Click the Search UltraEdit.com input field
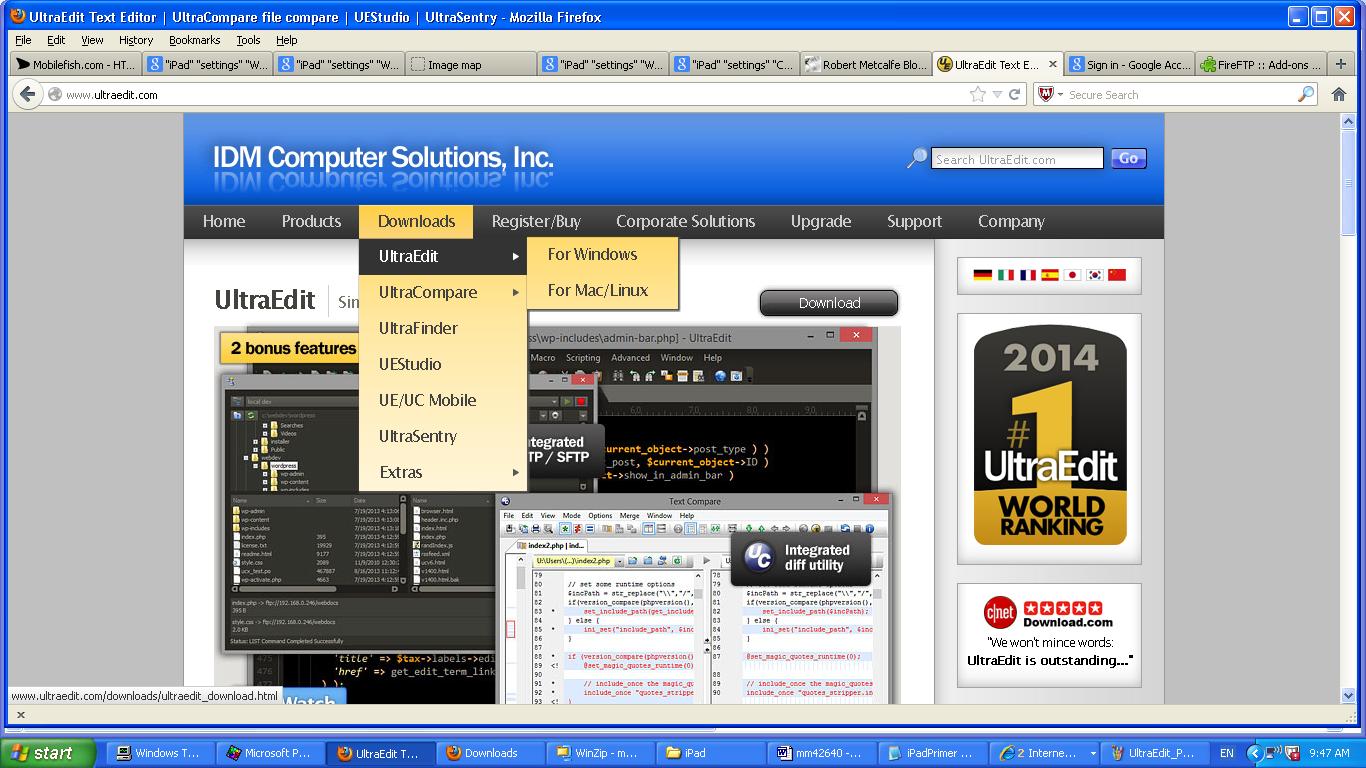The width and height of the screenshot is (1366, 768). pyautogui.click(x=1016, y=159)
